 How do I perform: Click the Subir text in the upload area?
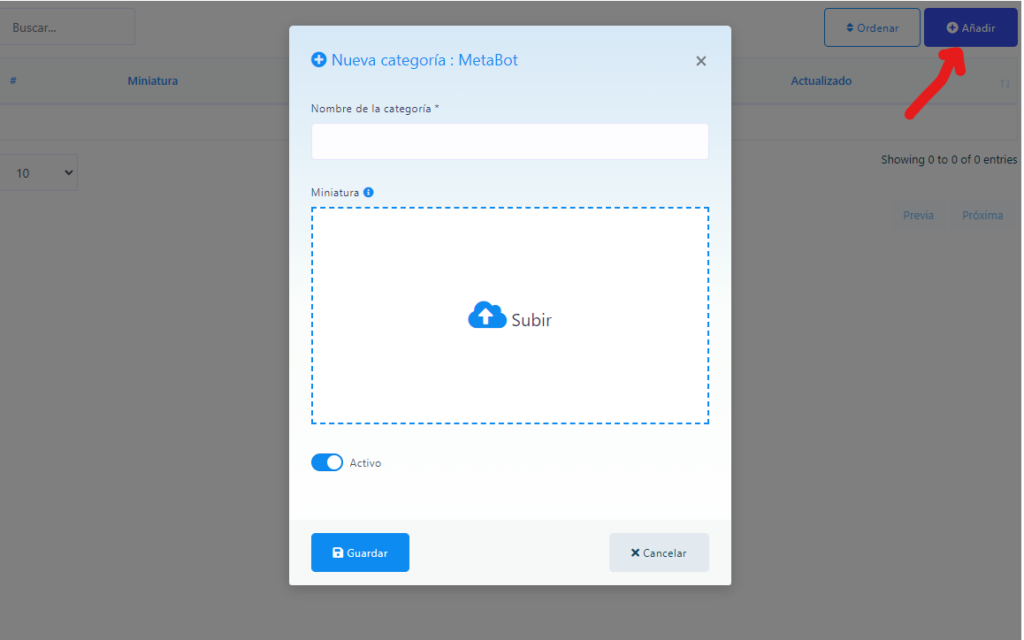[532, 320]
